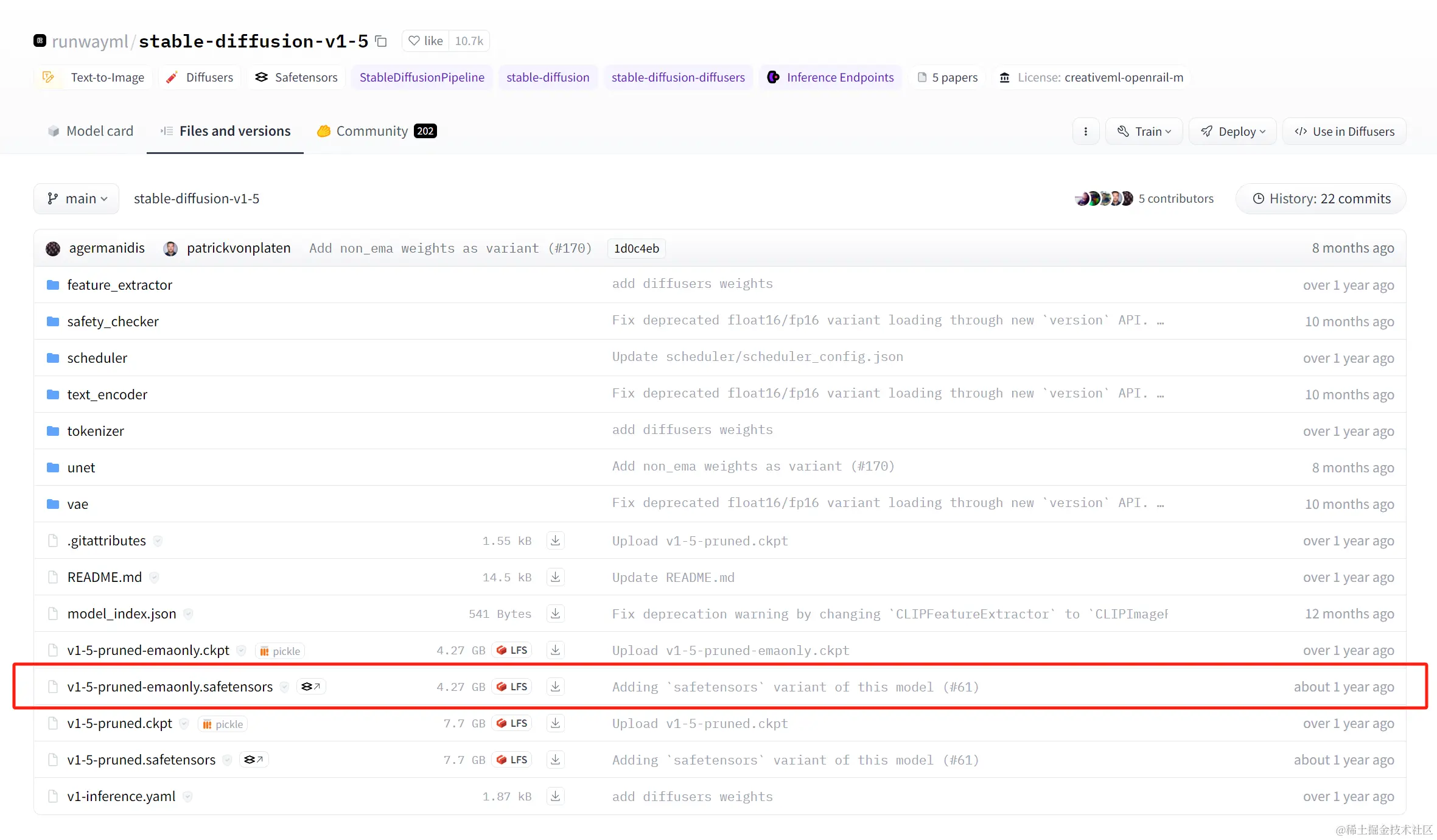Download the v1-inference.yaml file
This screenshot has width=1437, height=840.
click(x=555, y=796)
